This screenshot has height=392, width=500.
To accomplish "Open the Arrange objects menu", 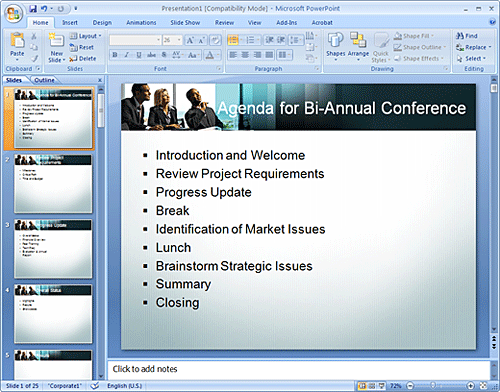I will 358,47.
